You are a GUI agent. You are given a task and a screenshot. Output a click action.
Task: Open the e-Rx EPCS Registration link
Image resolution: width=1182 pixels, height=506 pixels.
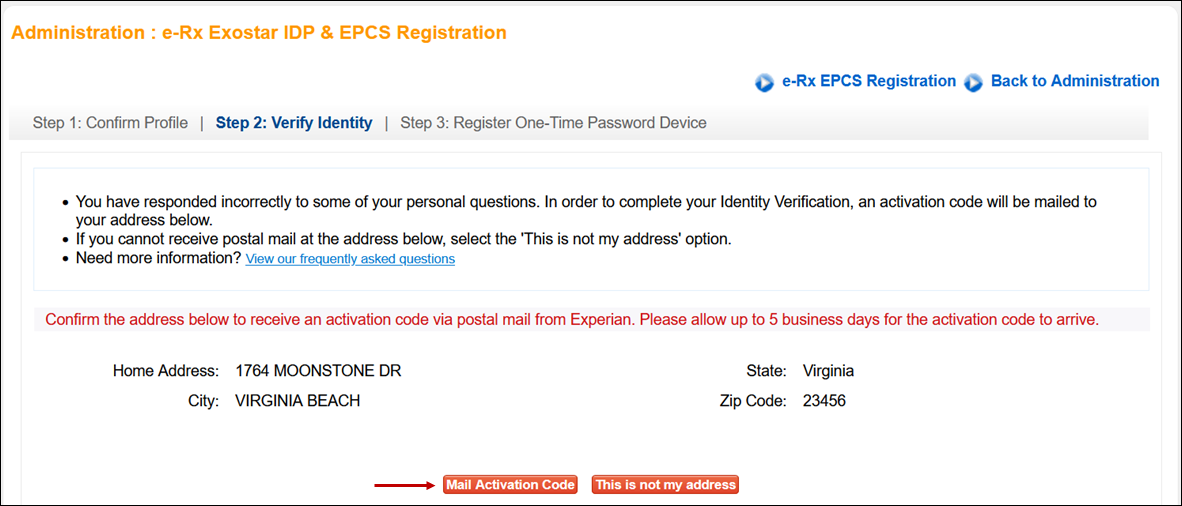869,81
